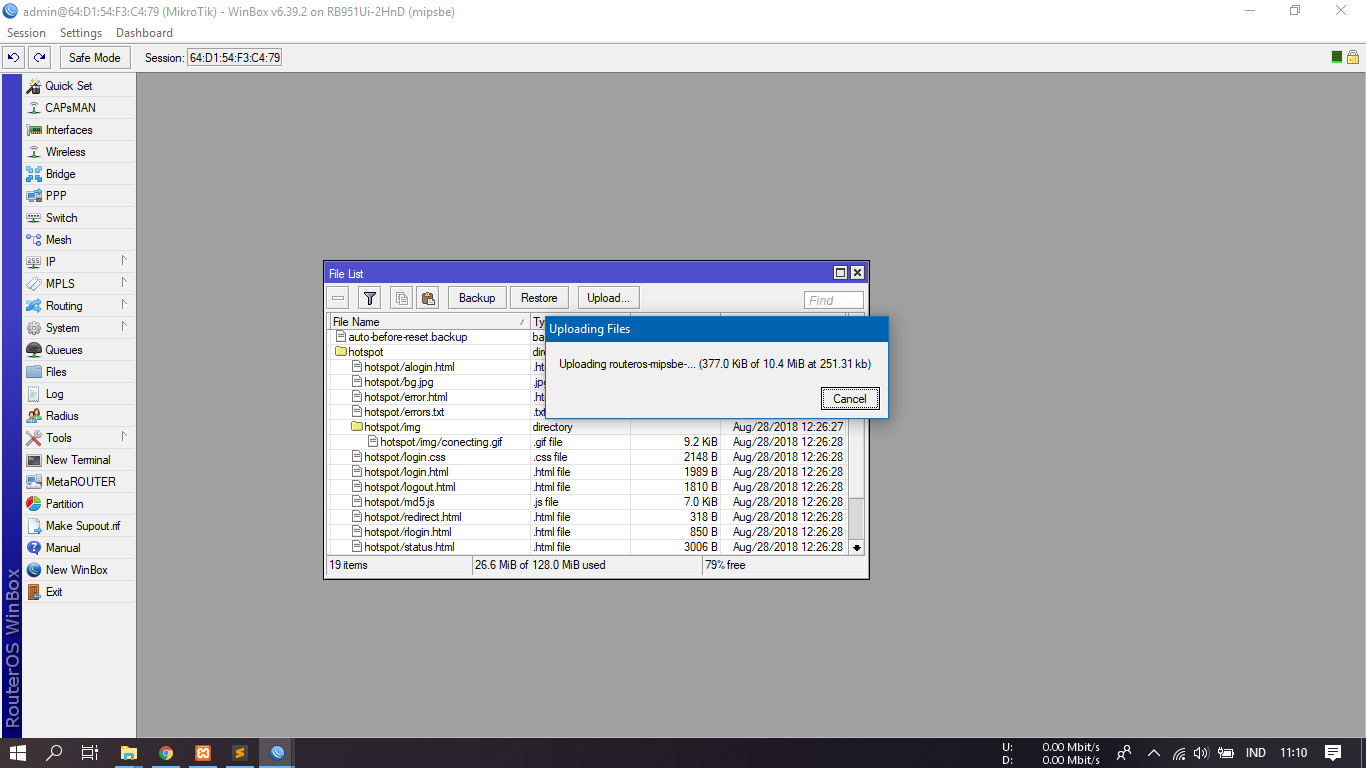Click the Copy icon in File List toolbar

pos(401,298)
